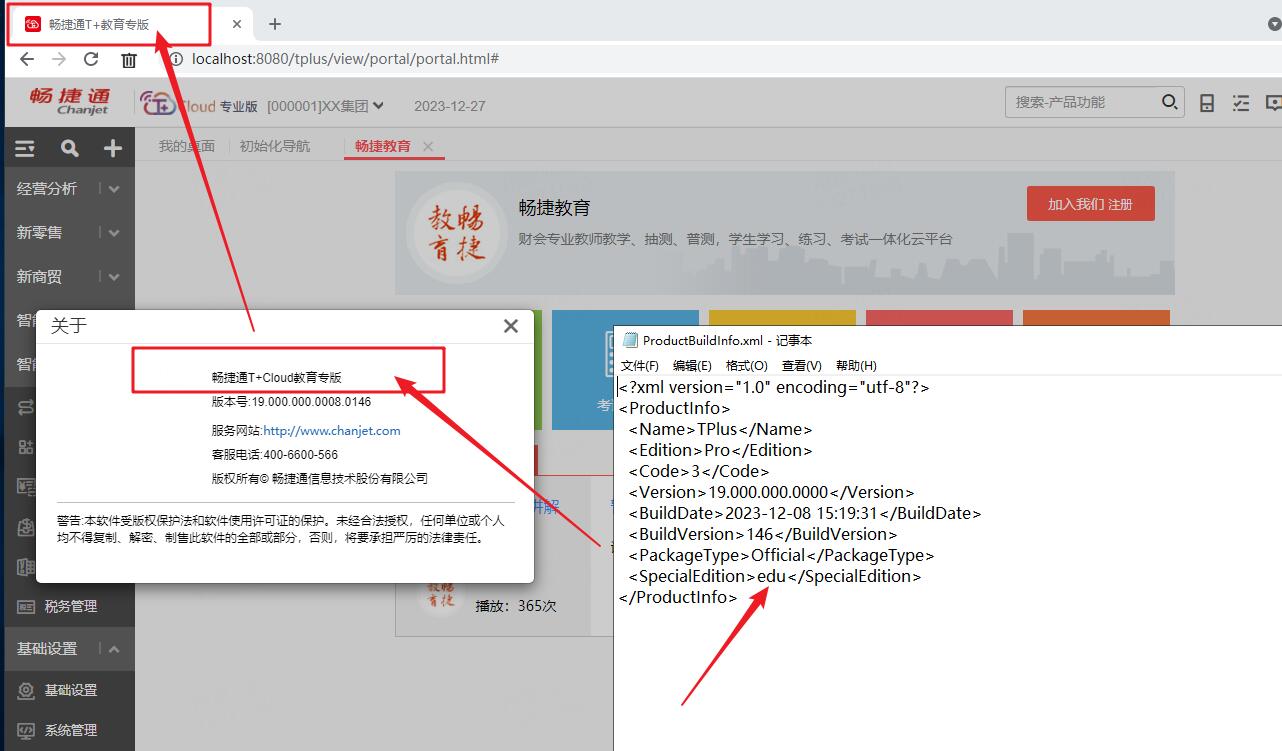Open Notepad 查看(V) menu

tap(802, 366)
